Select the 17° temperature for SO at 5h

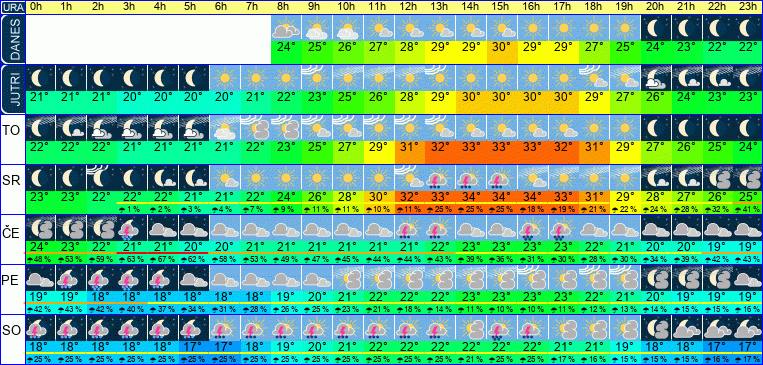click(x=193, y=347)
